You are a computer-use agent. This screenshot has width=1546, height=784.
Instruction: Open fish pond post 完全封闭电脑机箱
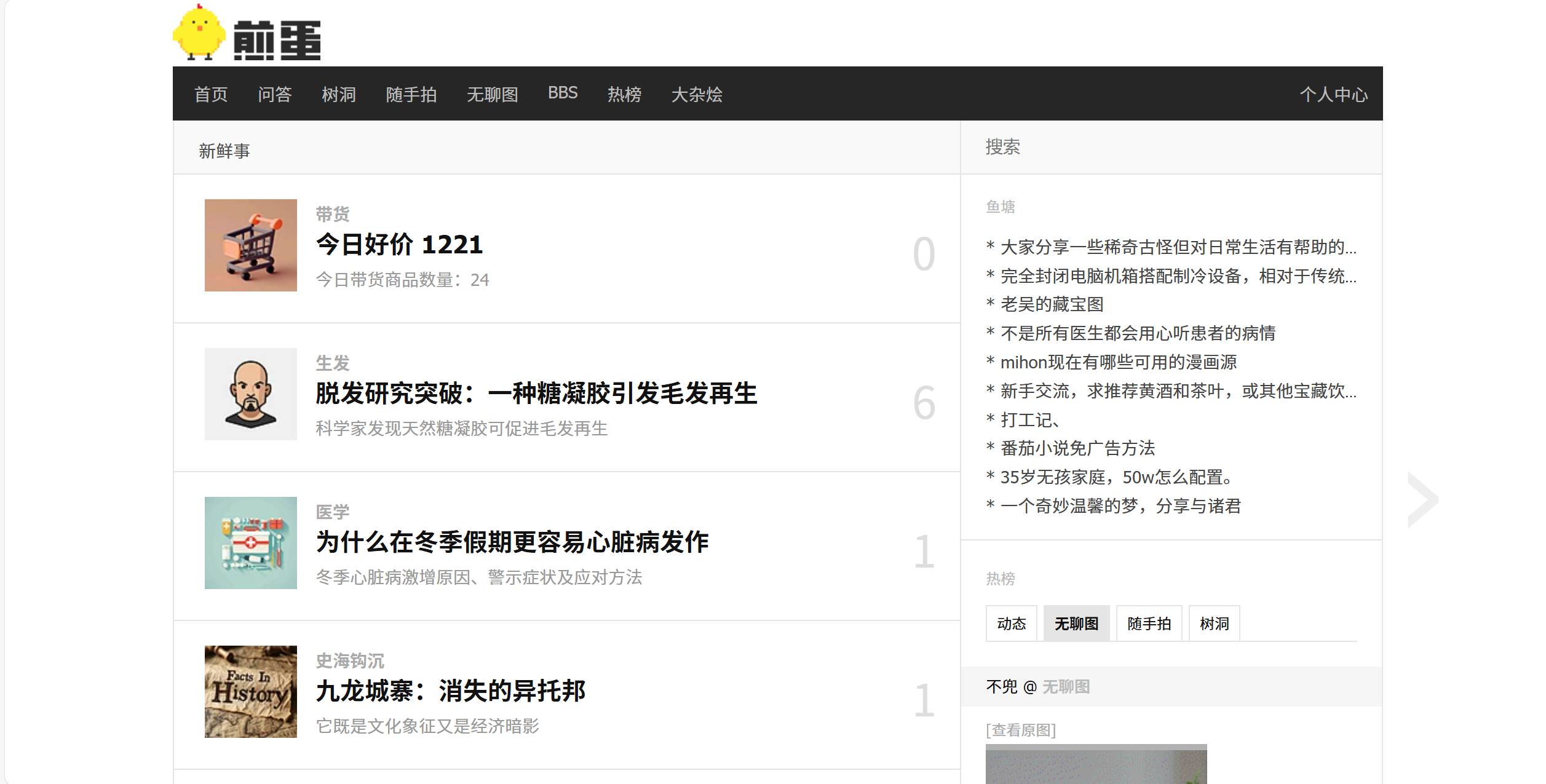pyautogui.click(x=1178, y=276)
